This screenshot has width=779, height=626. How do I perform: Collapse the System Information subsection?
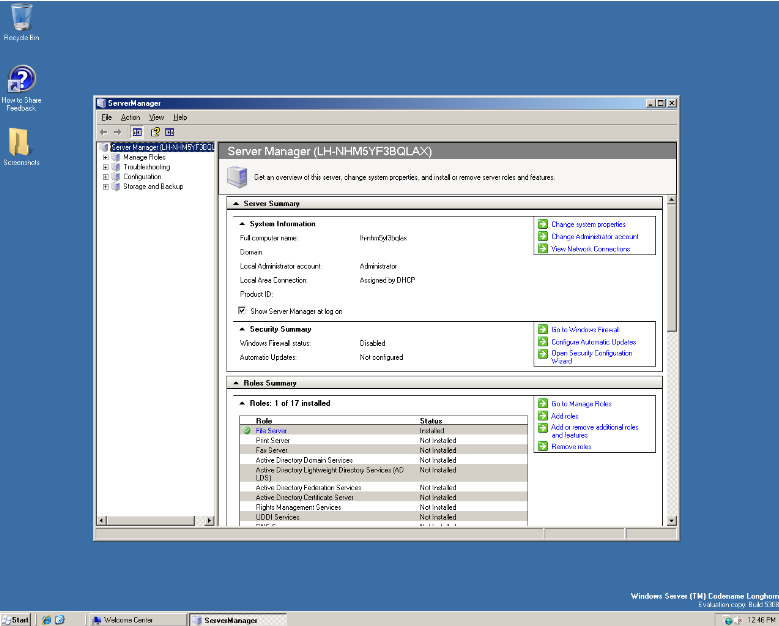pos(242,224)
